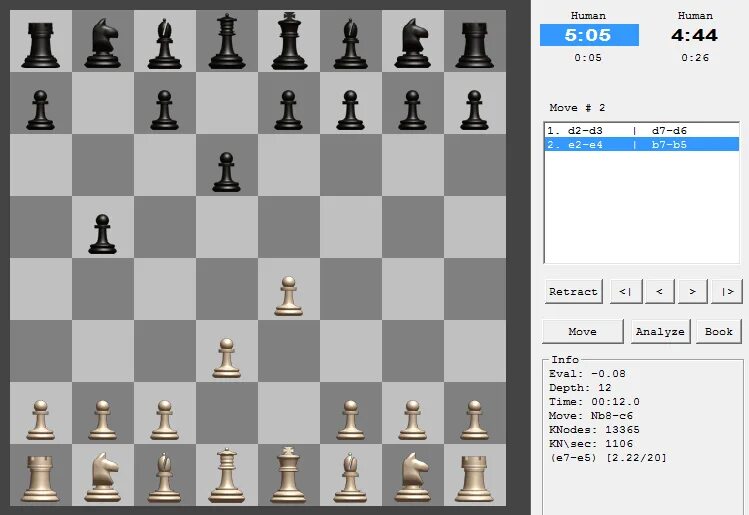Select the black queen on d8

[x=226, y=41]
